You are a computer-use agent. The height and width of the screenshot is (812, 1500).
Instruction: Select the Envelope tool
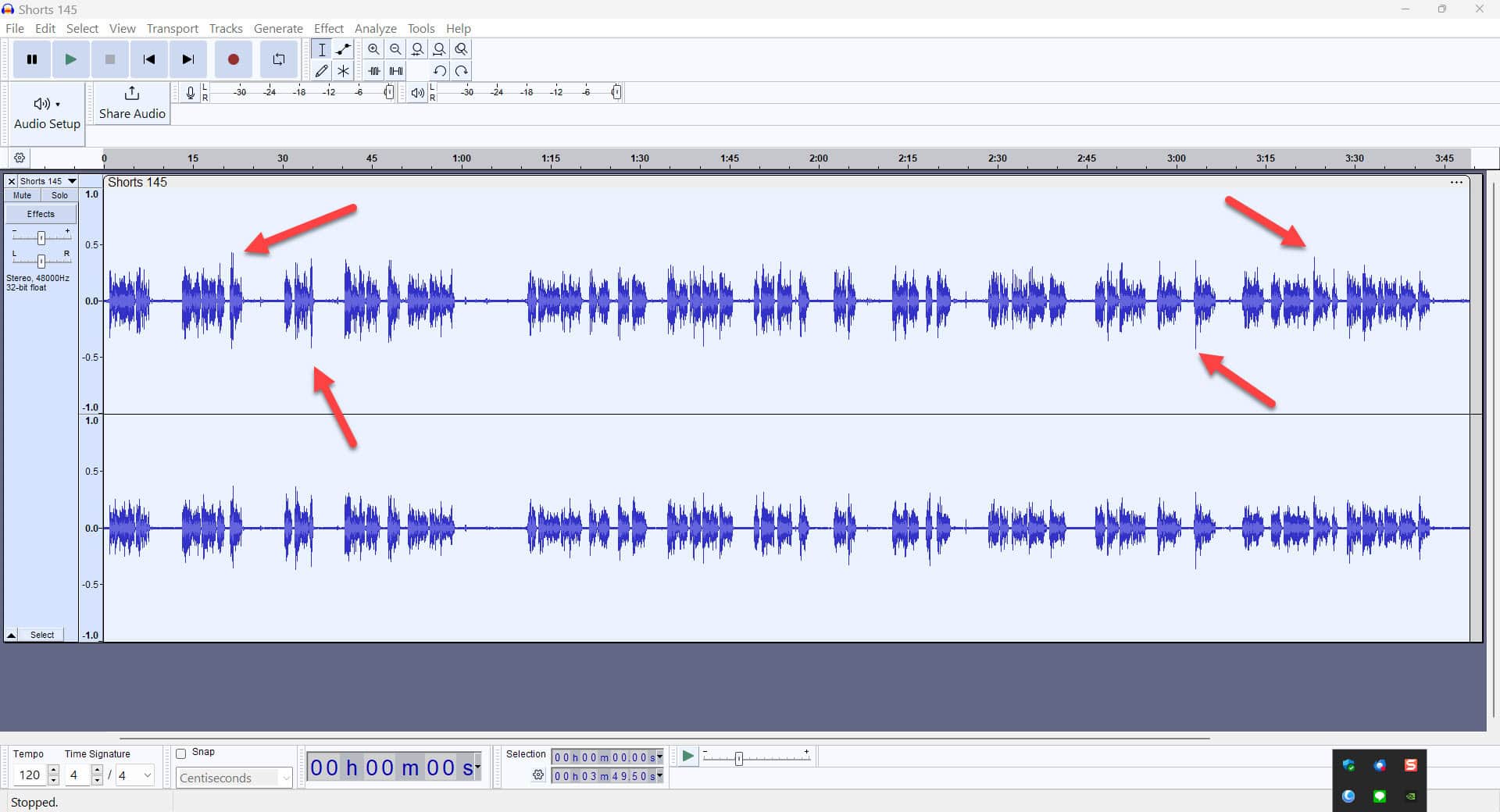coord(343,49)
